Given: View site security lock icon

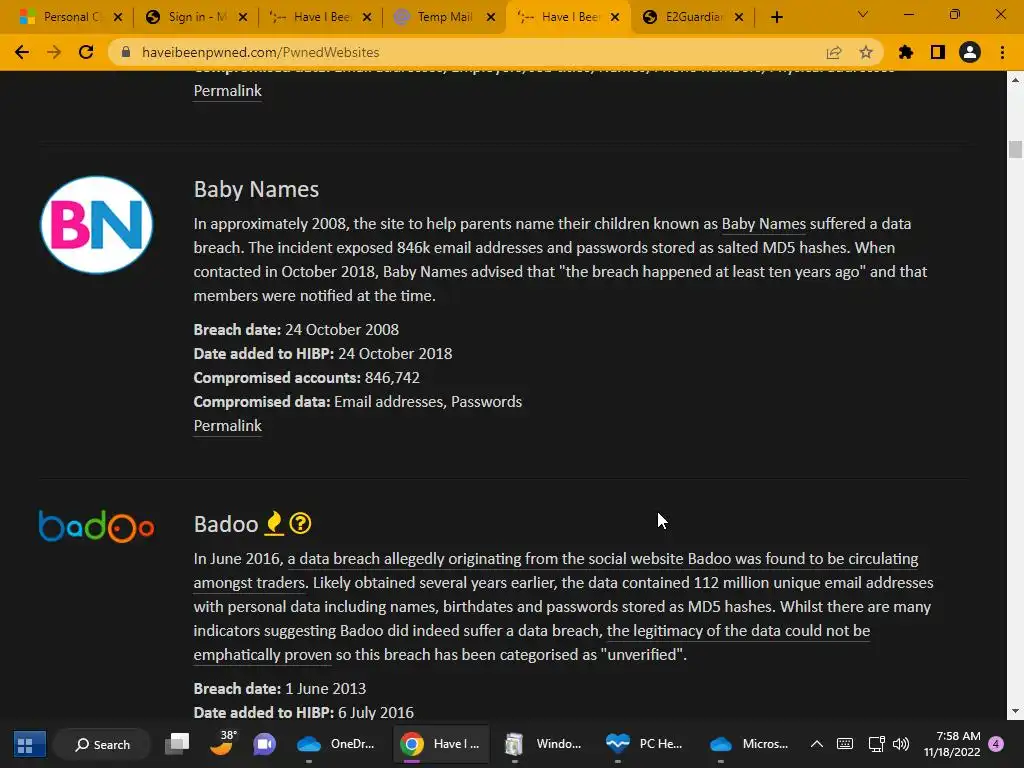Looking at the screenshot, I should [127, 52].
